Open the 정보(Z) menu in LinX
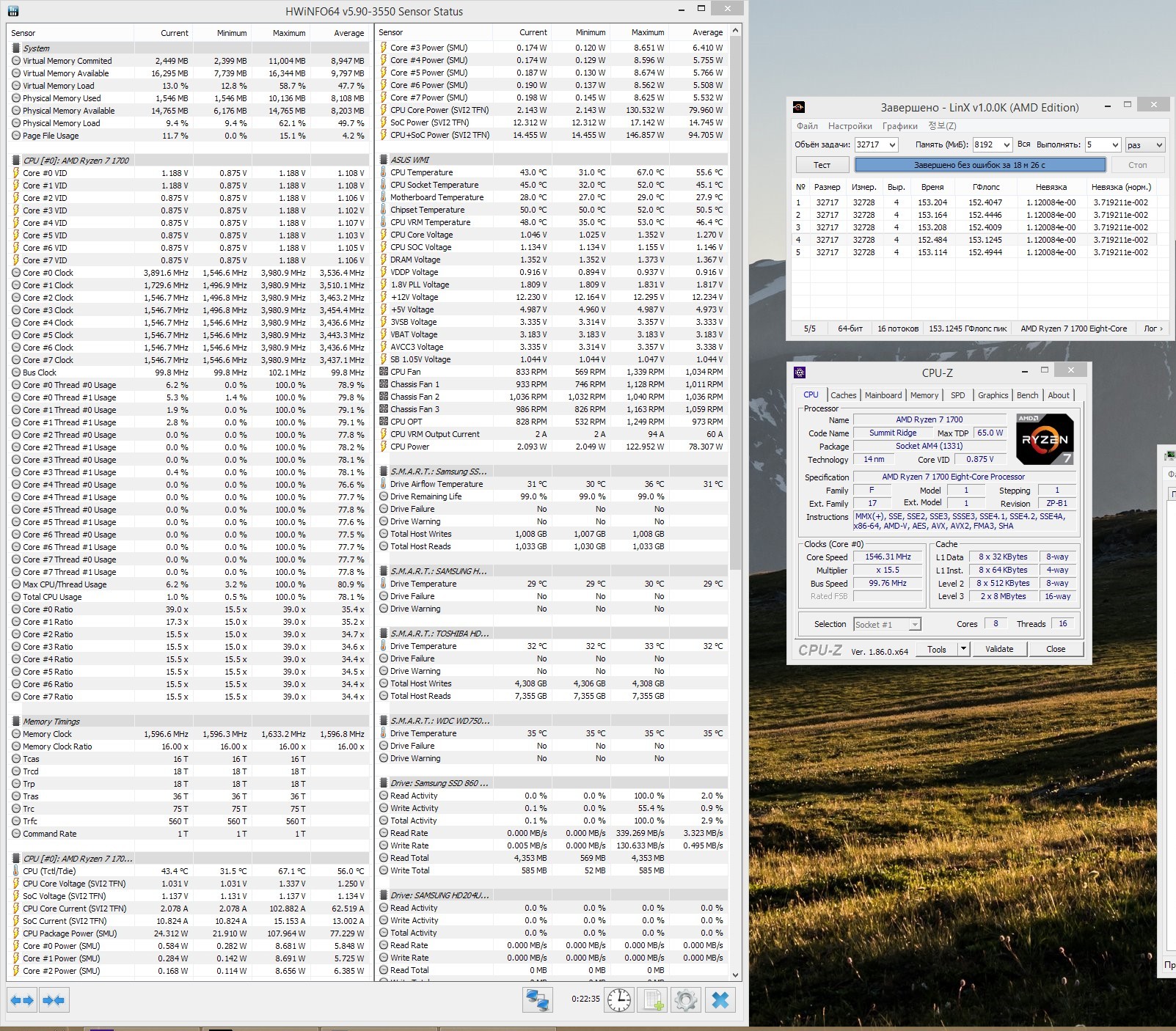 (942, 126)
